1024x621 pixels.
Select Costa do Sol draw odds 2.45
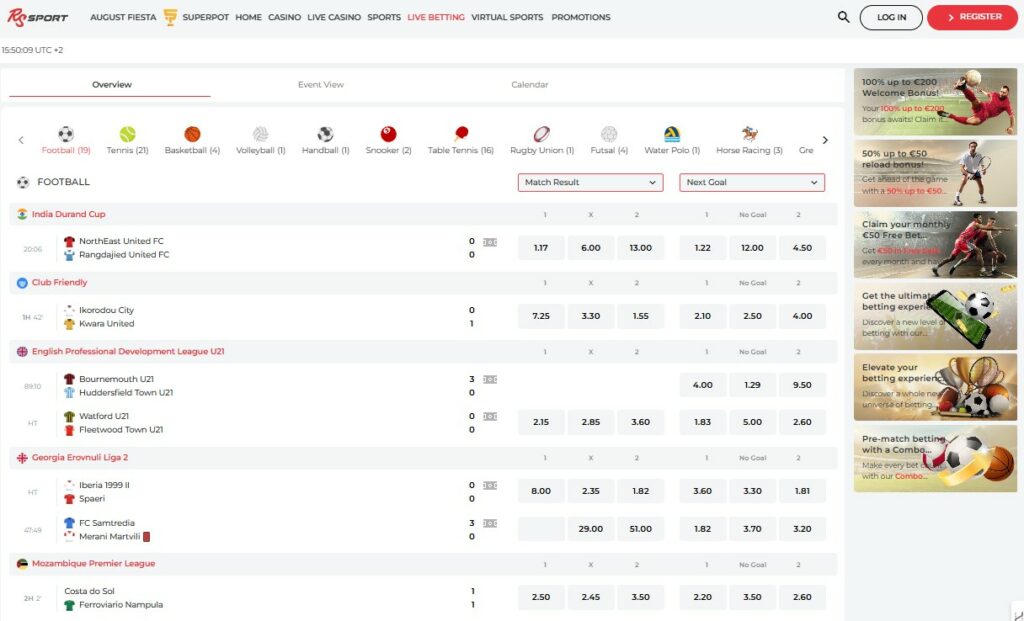(x=590, y=597)
